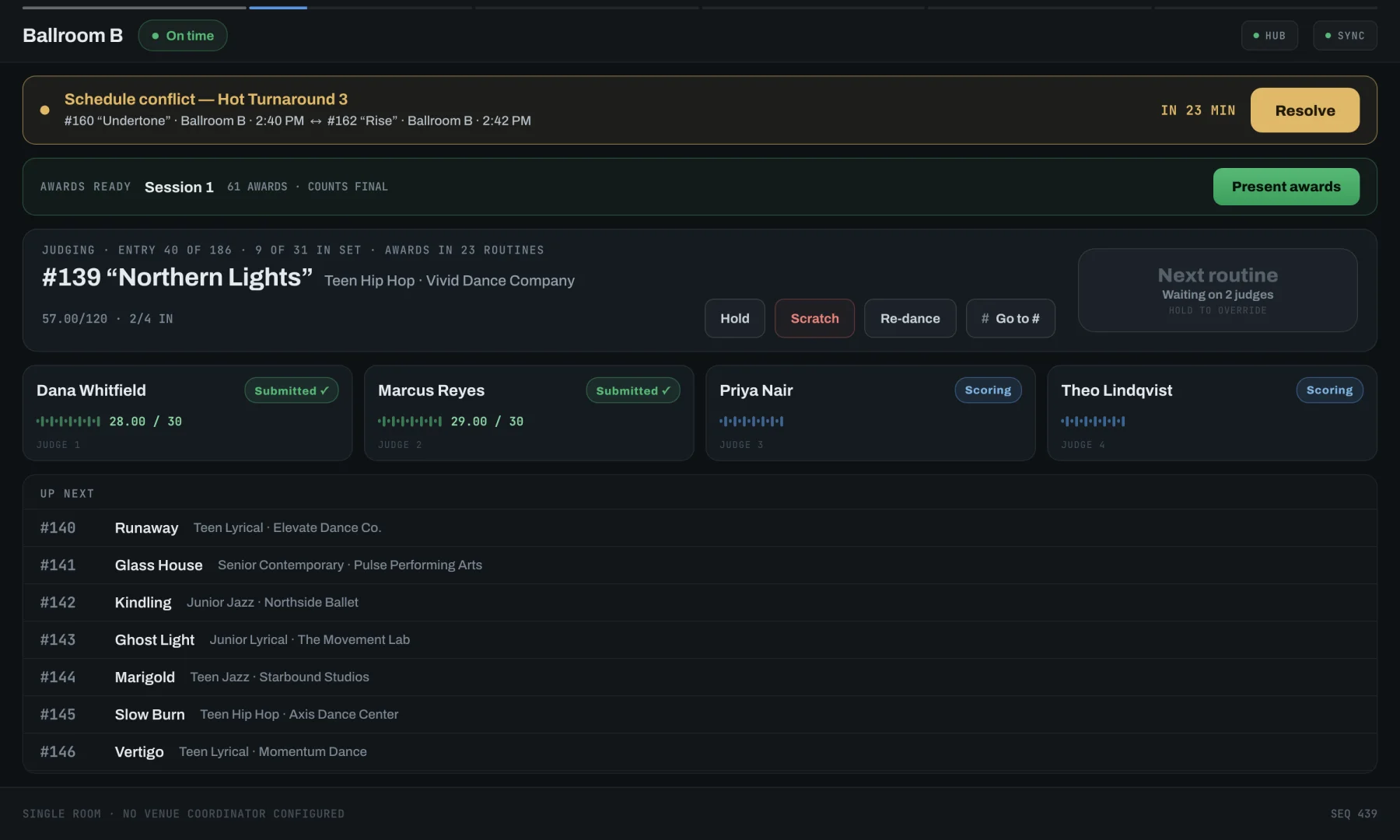The height and width of the screenshot is (840, 1400).
Task: Click the #160 Undertone conflict detail line
Action: [x=298, y=121]
